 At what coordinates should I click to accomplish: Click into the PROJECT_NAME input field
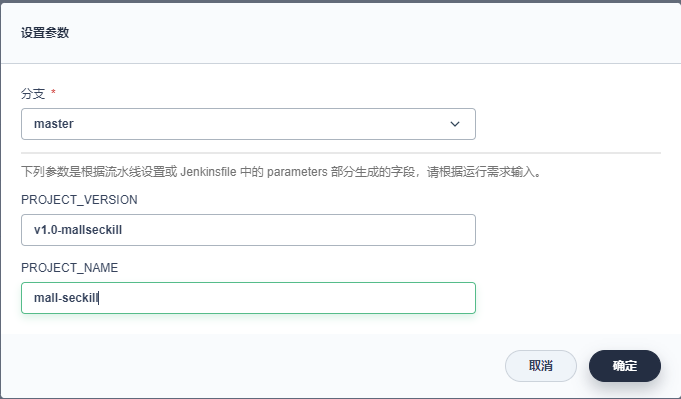tap(248, 298)
